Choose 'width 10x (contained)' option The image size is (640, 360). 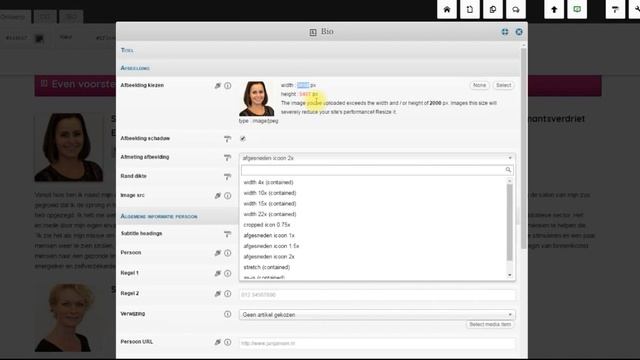tap(270, 193)
